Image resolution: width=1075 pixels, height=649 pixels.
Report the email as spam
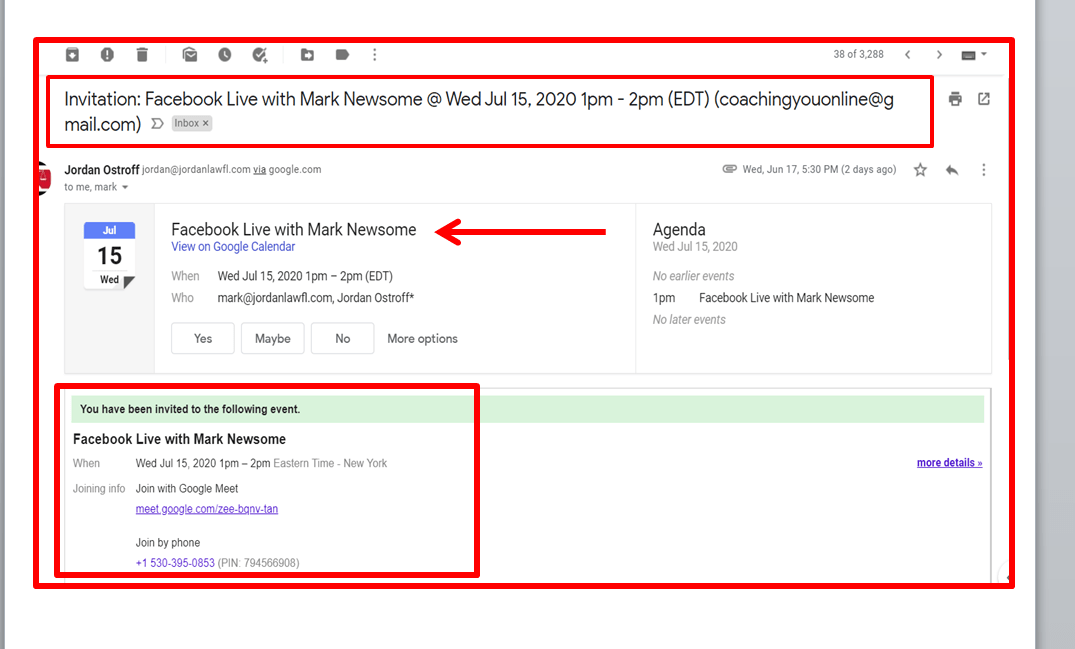pos(107,55)
